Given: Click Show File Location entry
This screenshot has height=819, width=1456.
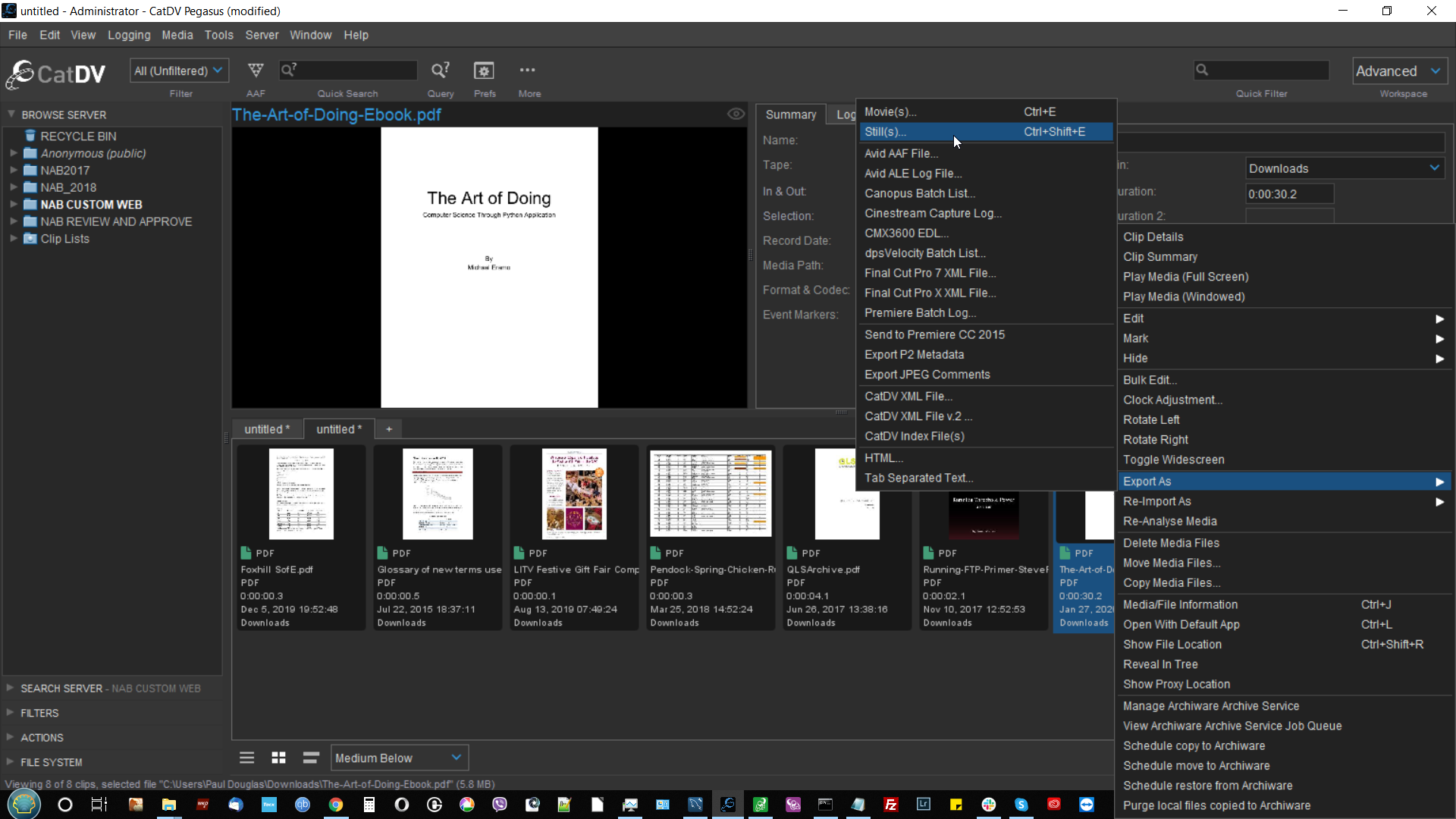Looking at the screenshot, I should (x=1284, y=645).
